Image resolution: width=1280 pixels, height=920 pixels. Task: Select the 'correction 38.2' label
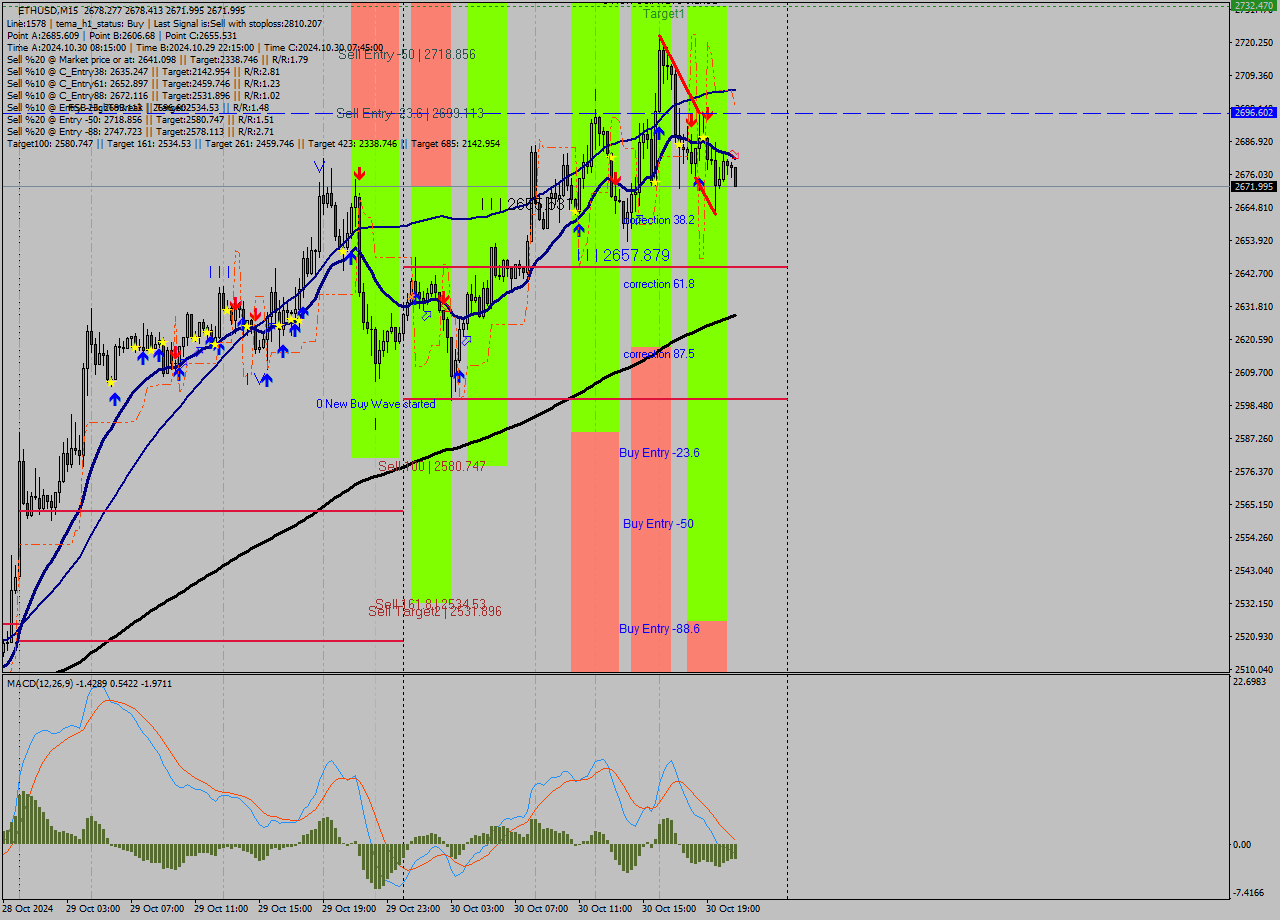(x=659, y=219)
